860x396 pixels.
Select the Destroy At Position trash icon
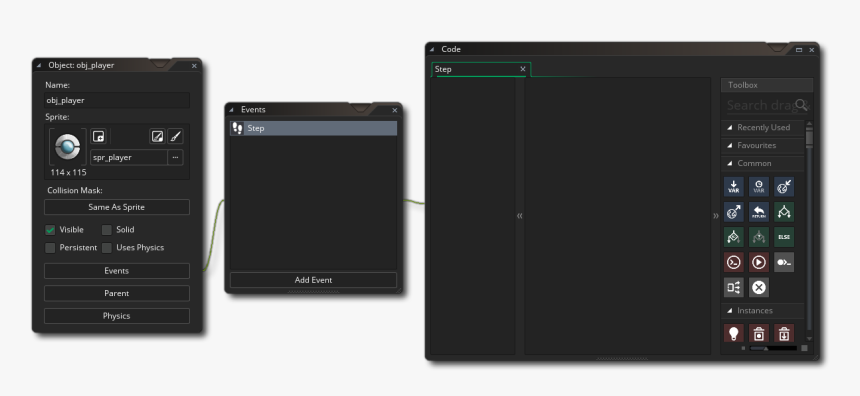pyautogui.click(x=784, y=333)
